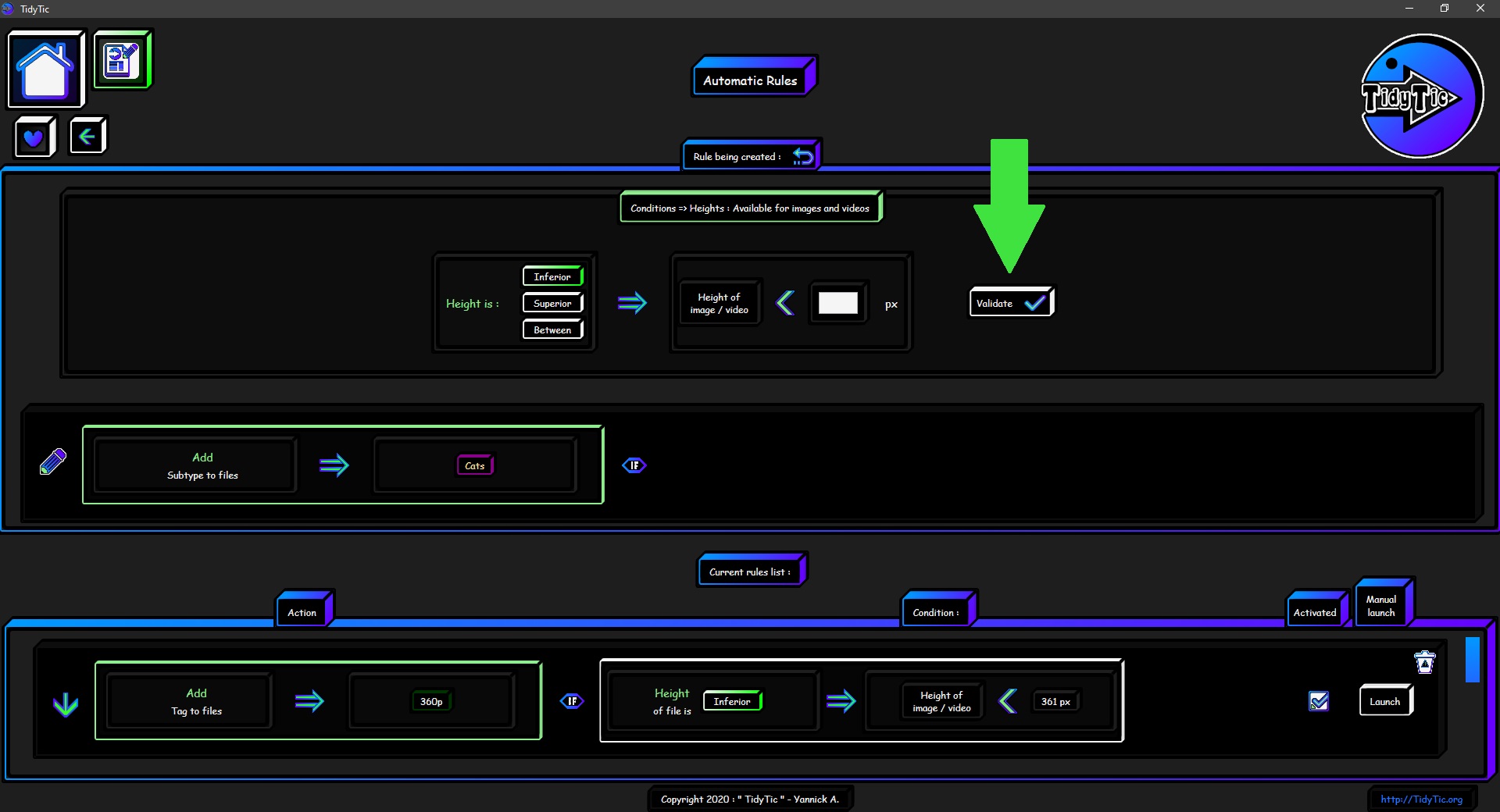
Task: Reset the rule being created with undo icon
Action: tap(802, 156)
